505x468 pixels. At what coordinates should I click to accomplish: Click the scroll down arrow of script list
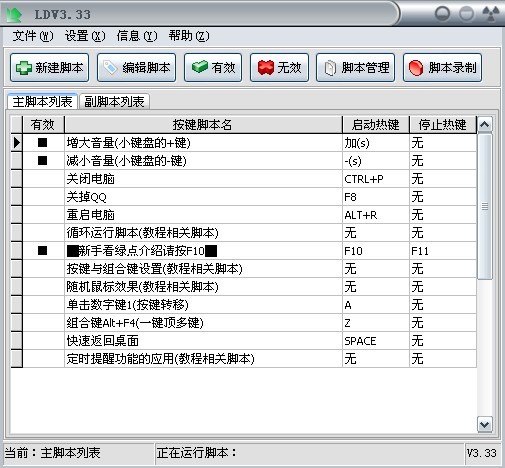point(485,425)
